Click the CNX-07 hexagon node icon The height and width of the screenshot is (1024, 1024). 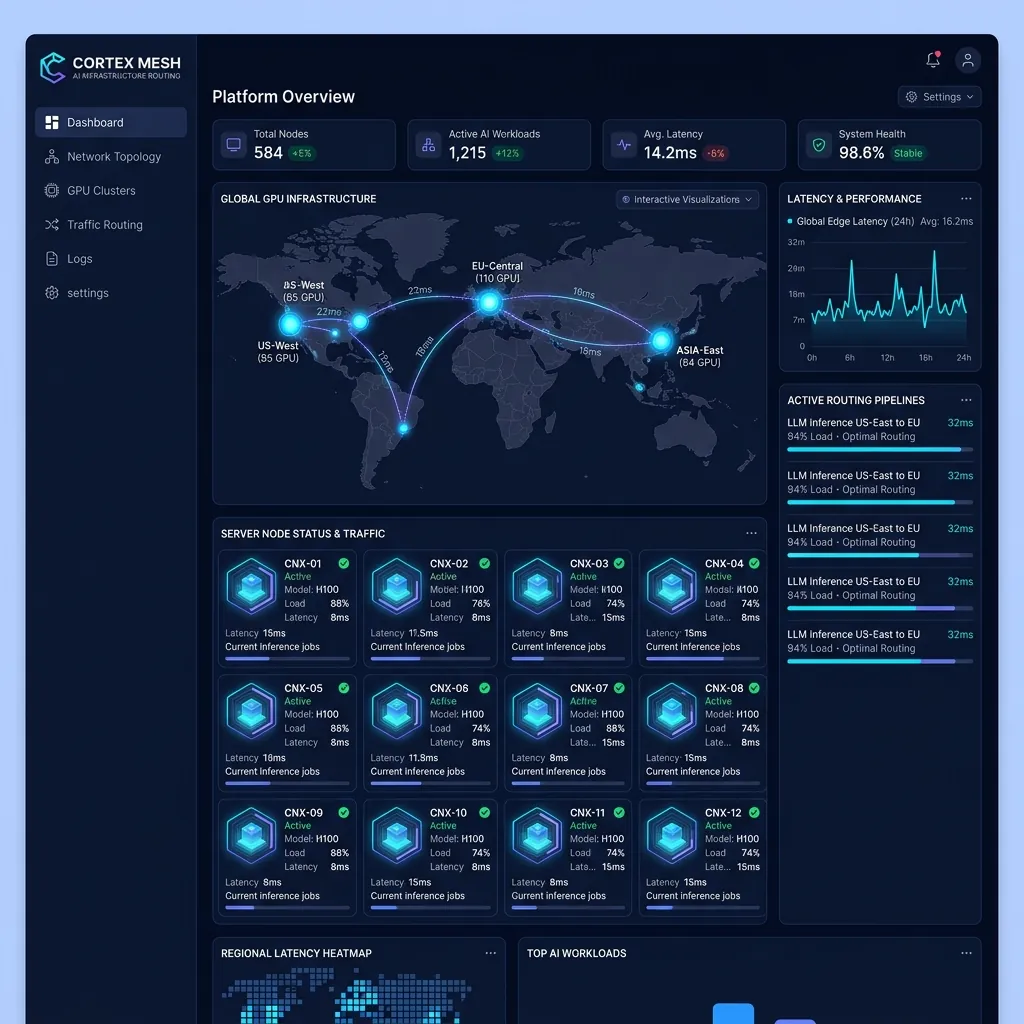(x=537, y=711)
